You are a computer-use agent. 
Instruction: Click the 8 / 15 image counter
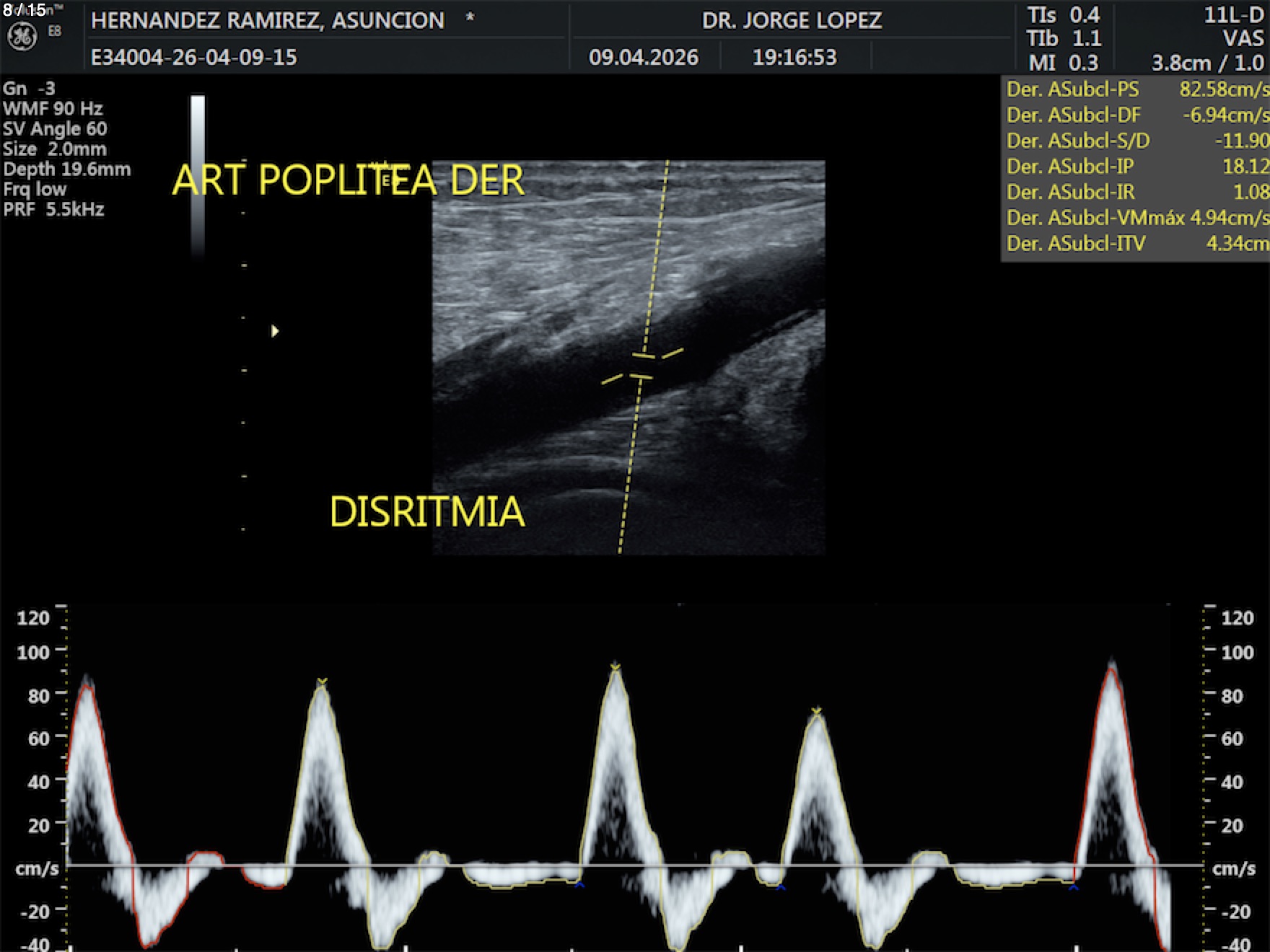[25, 10]
